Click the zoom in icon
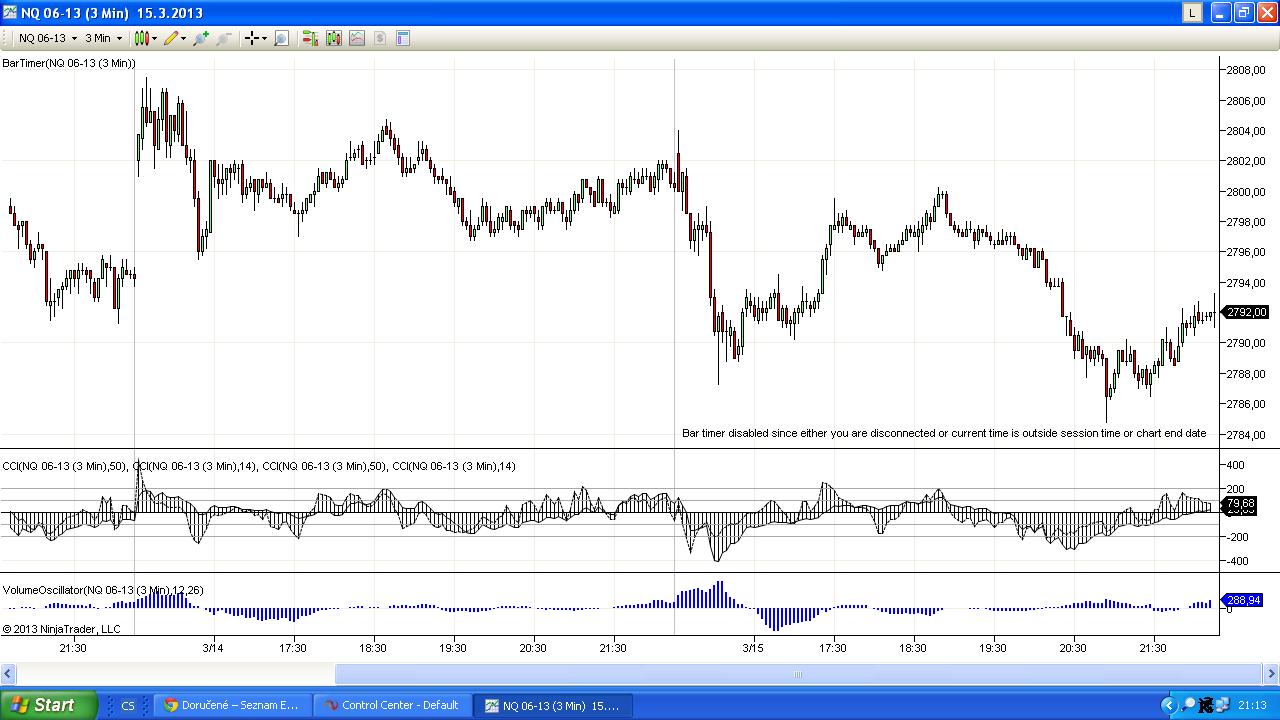The width and height of the screenshot is (1280, 720). (201, 38)
